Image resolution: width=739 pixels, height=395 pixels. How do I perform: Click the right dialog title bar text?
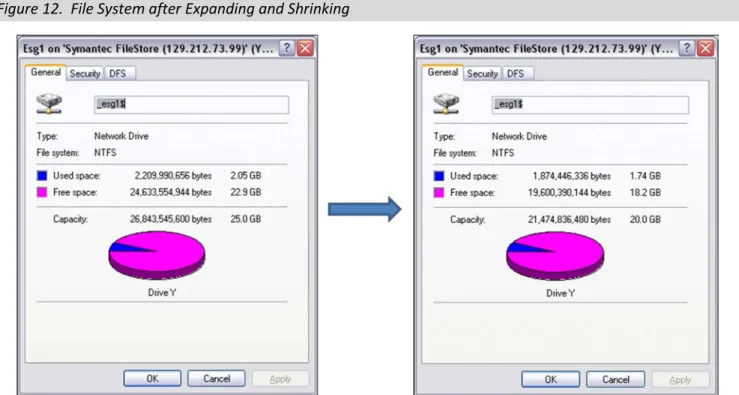546,49
